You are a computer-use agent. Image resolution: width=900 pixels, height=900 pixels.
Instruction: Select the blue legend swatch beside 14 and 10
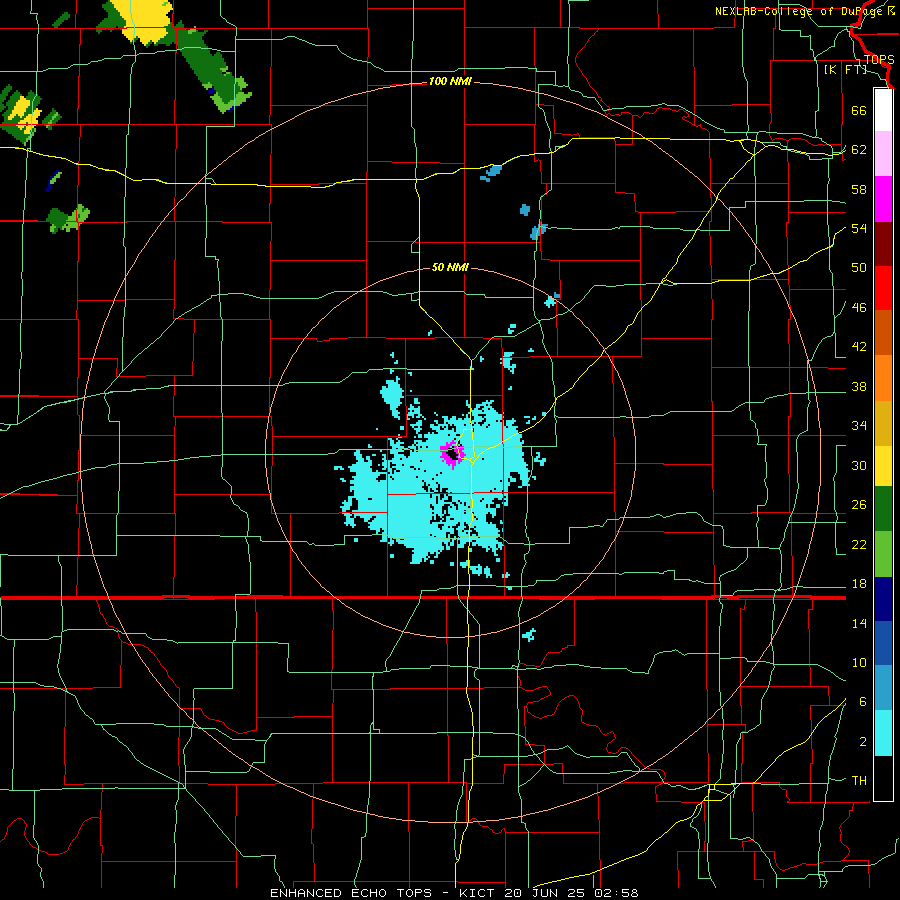click(883, 643)
